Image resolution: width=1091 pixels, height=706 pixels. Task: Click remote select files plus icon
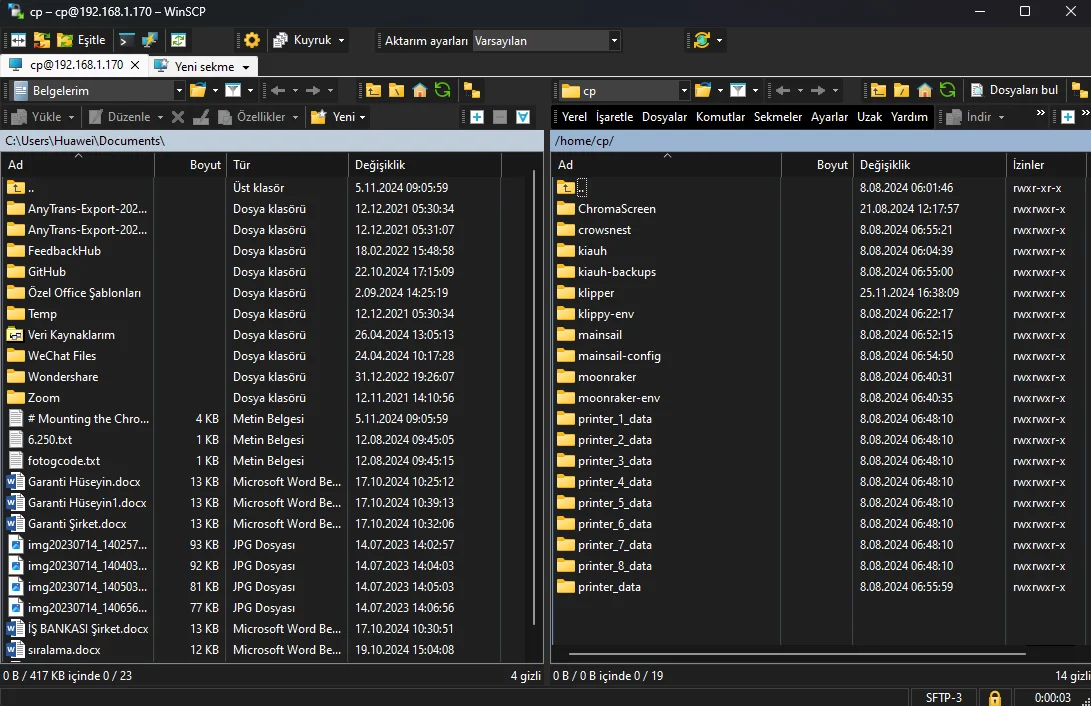coord(1068,117)
